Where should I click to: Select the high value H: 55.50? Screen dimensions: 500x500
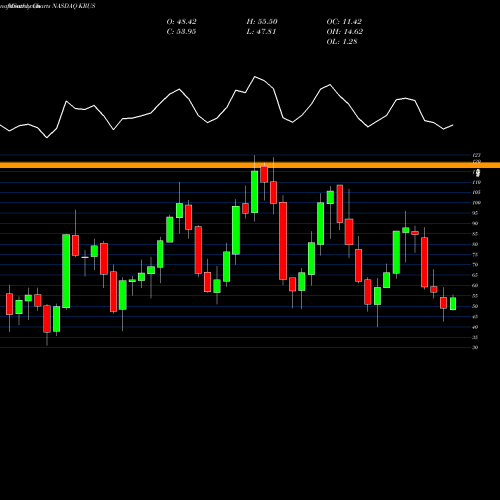coord(262,22)
